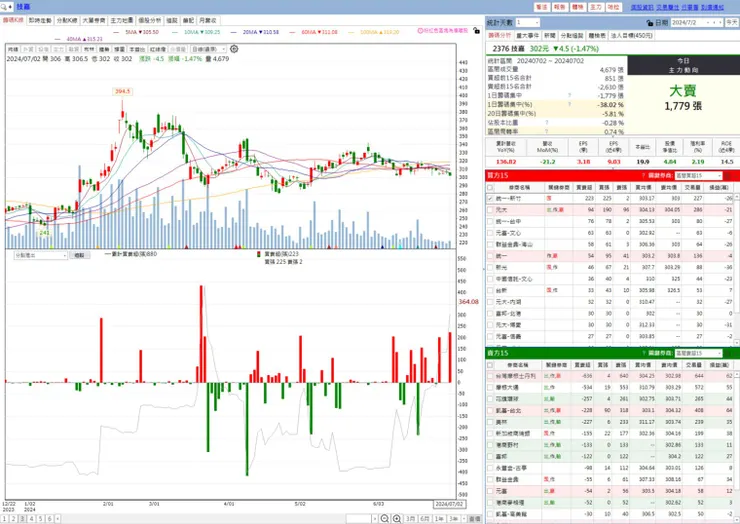Switch to the 月營收 tab
This screenshot has height=524, width=740.
pyautogui.click(x=208, y=20)
